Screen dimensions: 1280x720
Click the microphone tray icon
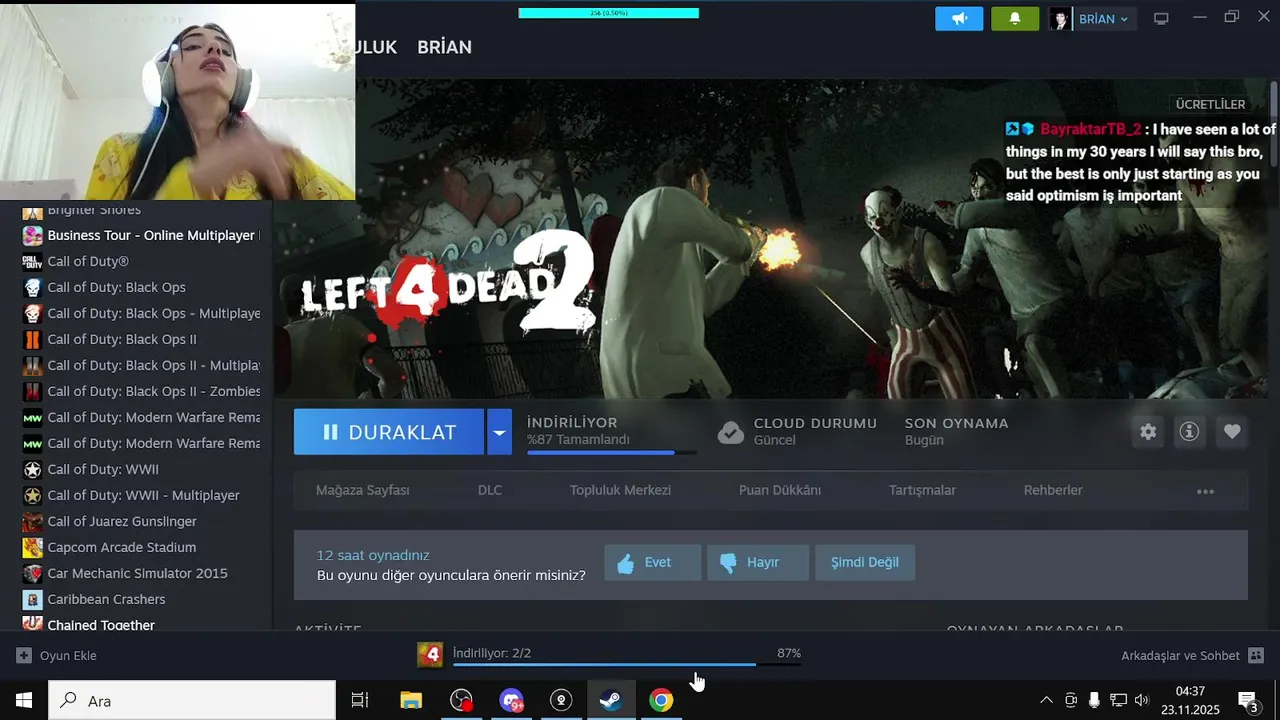pos(1094,700)
